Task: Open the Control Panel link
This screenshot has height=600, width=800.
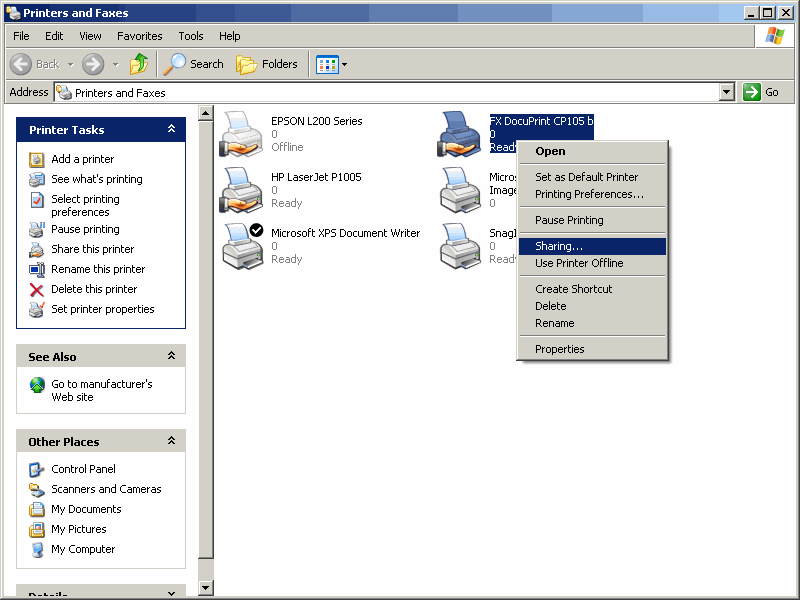Action: (83, 469)
